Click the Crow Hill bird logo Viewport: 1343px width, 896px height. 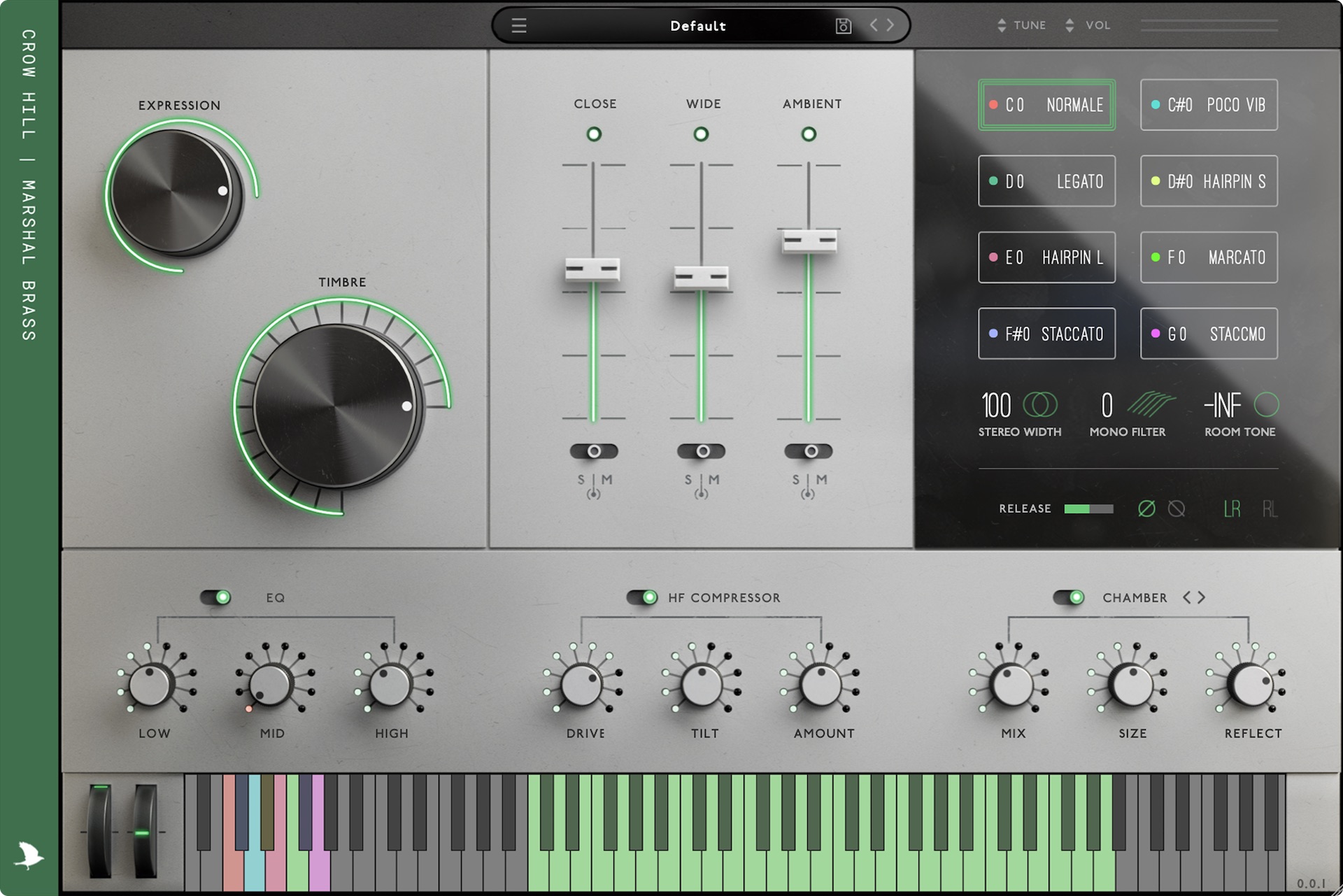pyautogui.click(x=29, y=855)
